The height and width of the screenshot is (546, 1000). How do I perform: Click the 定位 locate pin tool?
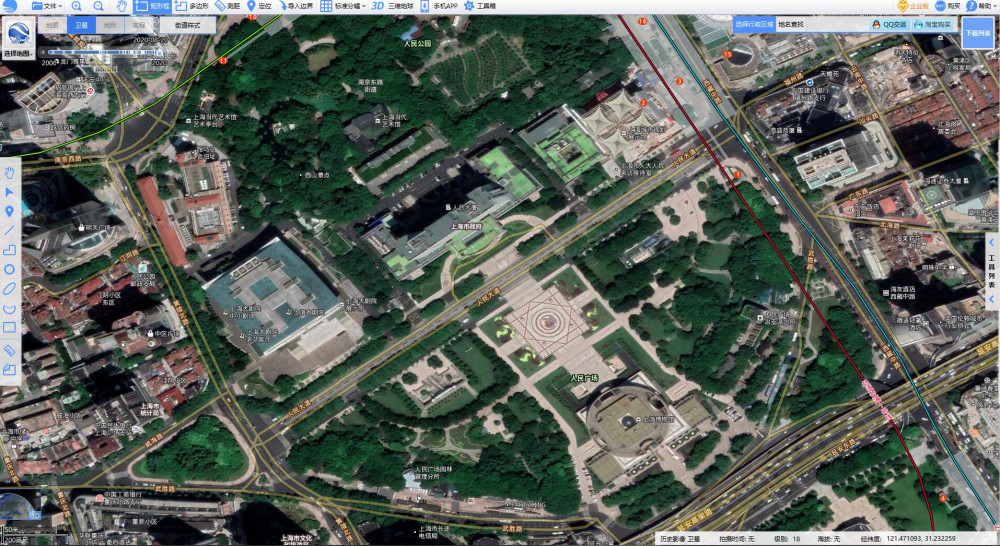[x=259, y=6]
